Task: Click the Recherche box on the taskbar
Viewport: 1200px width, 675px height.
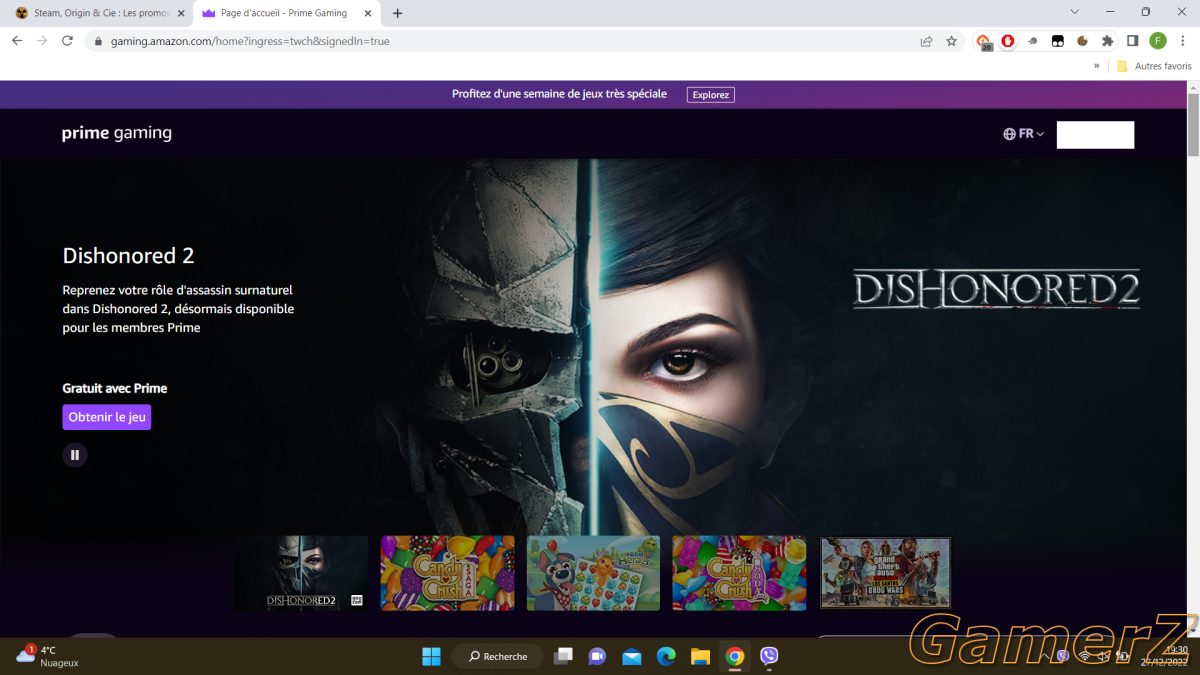Action: pyautogui.click(x=497, y=656)
